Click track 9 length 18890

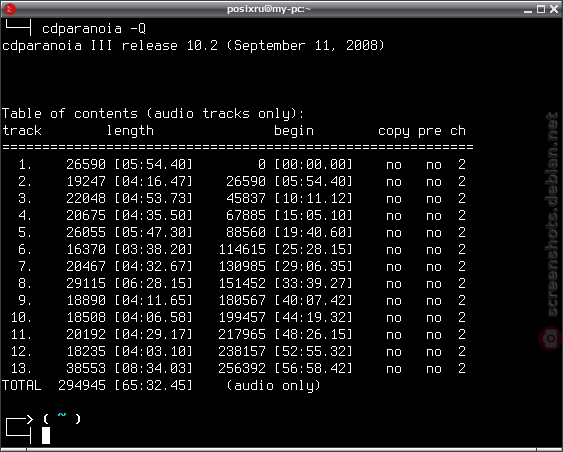point(86,300)
